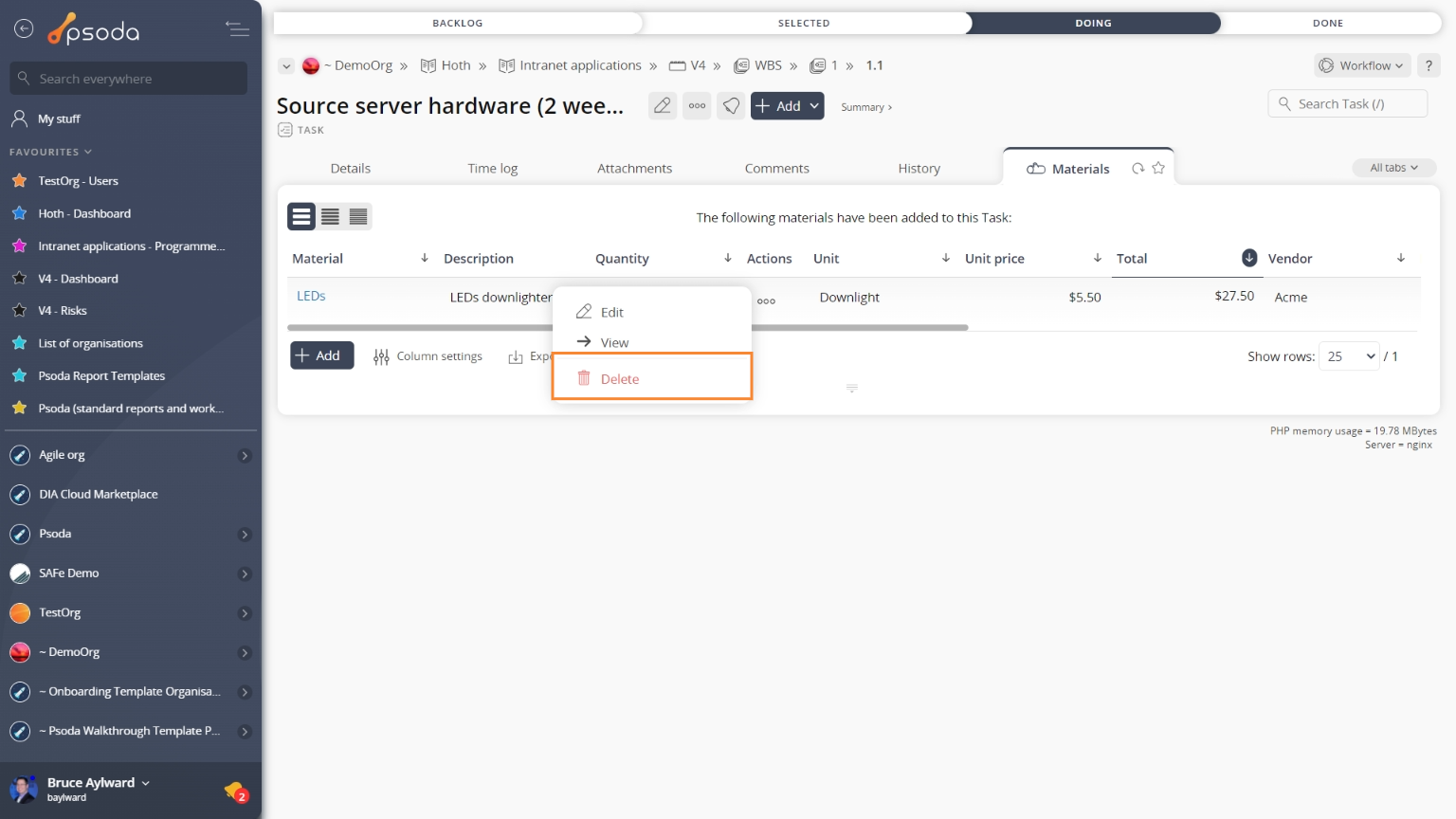Click the Intranet applications Programme pink star

coord(19,246)
